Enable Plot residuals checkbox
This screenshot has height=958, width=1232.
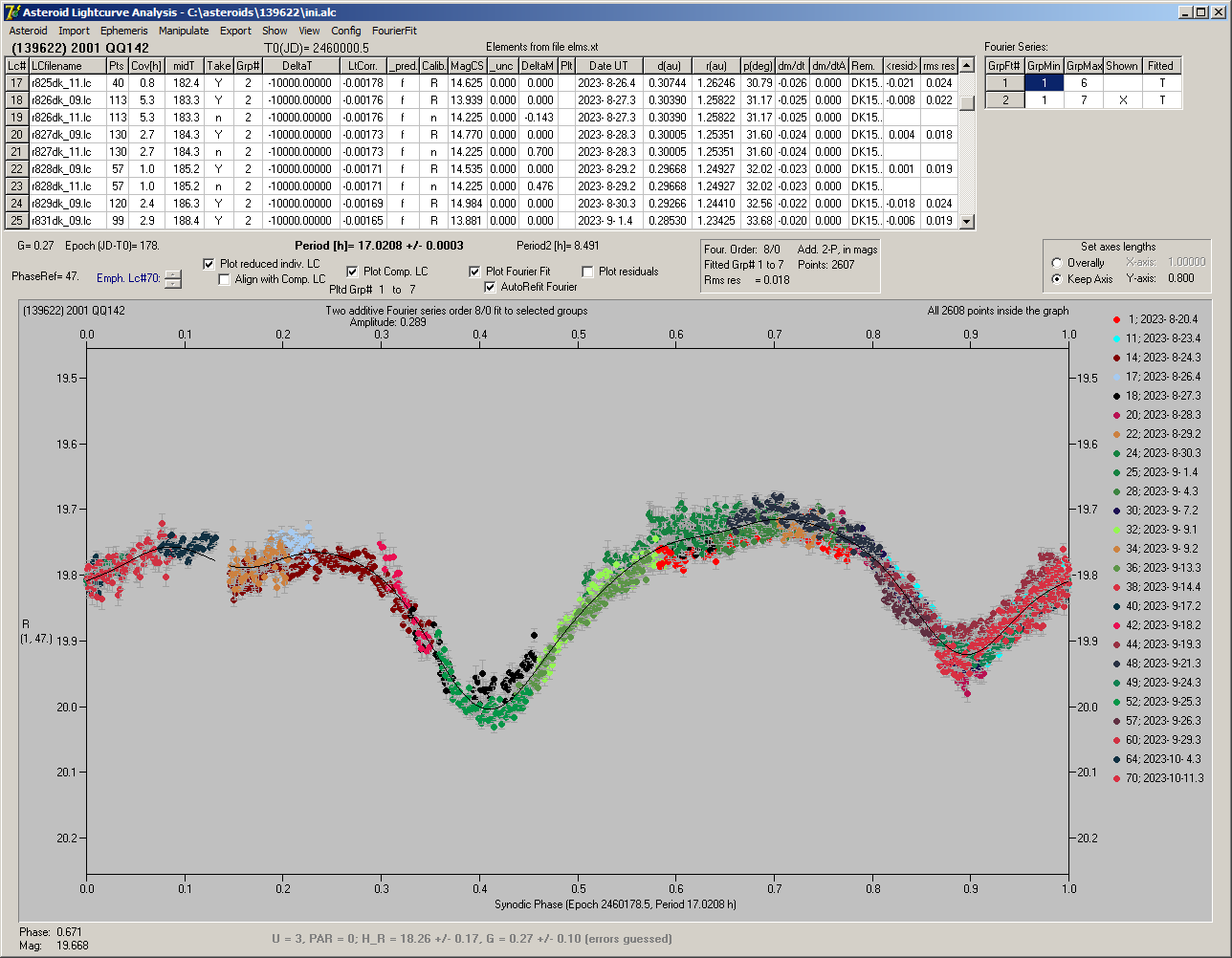588,272
